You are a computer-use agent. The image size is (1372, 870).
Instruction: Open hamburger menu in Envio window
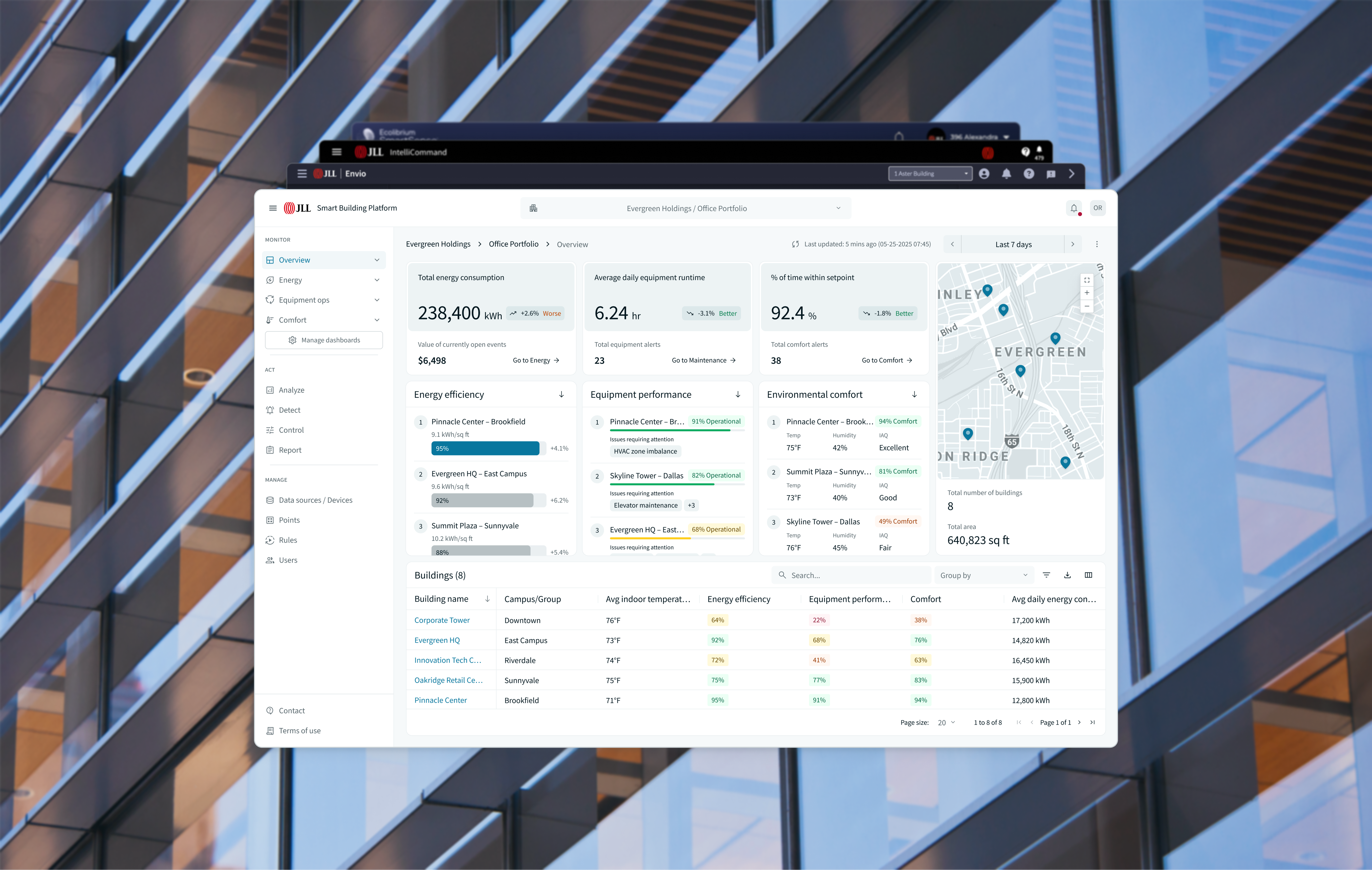tap(302, 174)
